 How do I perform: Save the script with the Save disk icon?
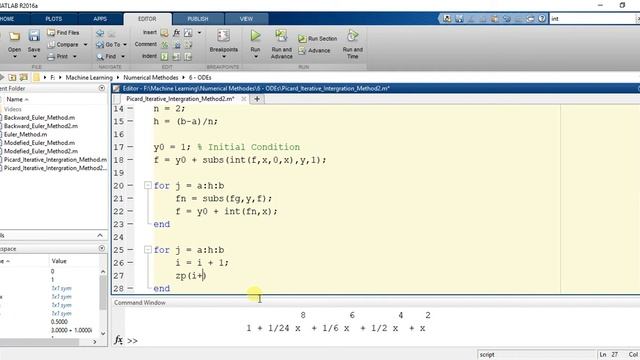(34, 36)
